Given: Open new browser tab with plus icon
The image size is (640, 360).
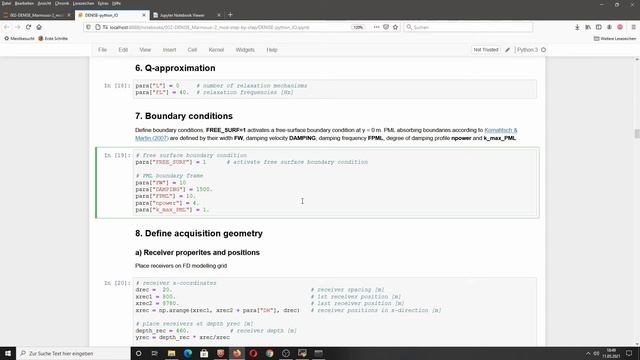Looking at the screenshot, I should click(x=230, y=15).
